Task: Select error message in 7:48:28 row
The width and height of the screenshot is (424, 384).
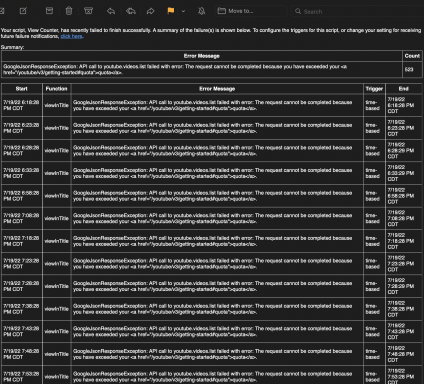Action: pyautogui.click(x=213, y=354)
